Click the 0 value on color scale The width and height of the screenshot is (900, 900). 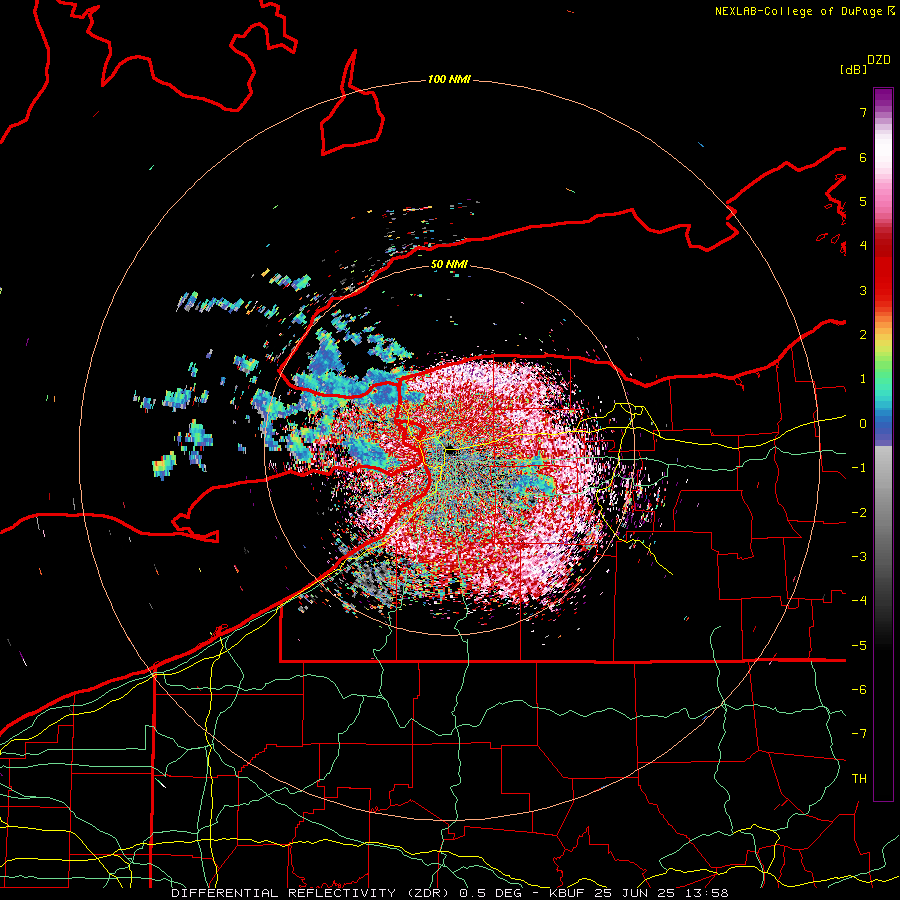(863, 424)
